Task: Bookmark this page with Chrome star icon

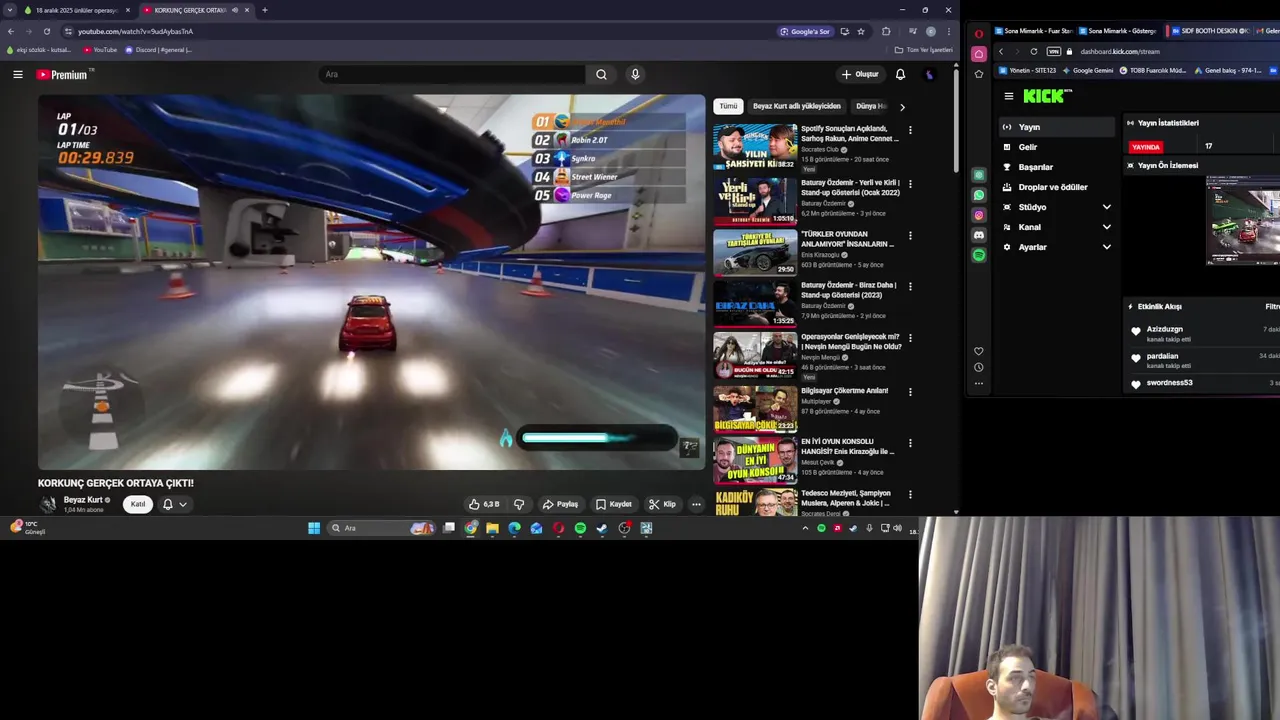Action: click(x=861, y=31)
